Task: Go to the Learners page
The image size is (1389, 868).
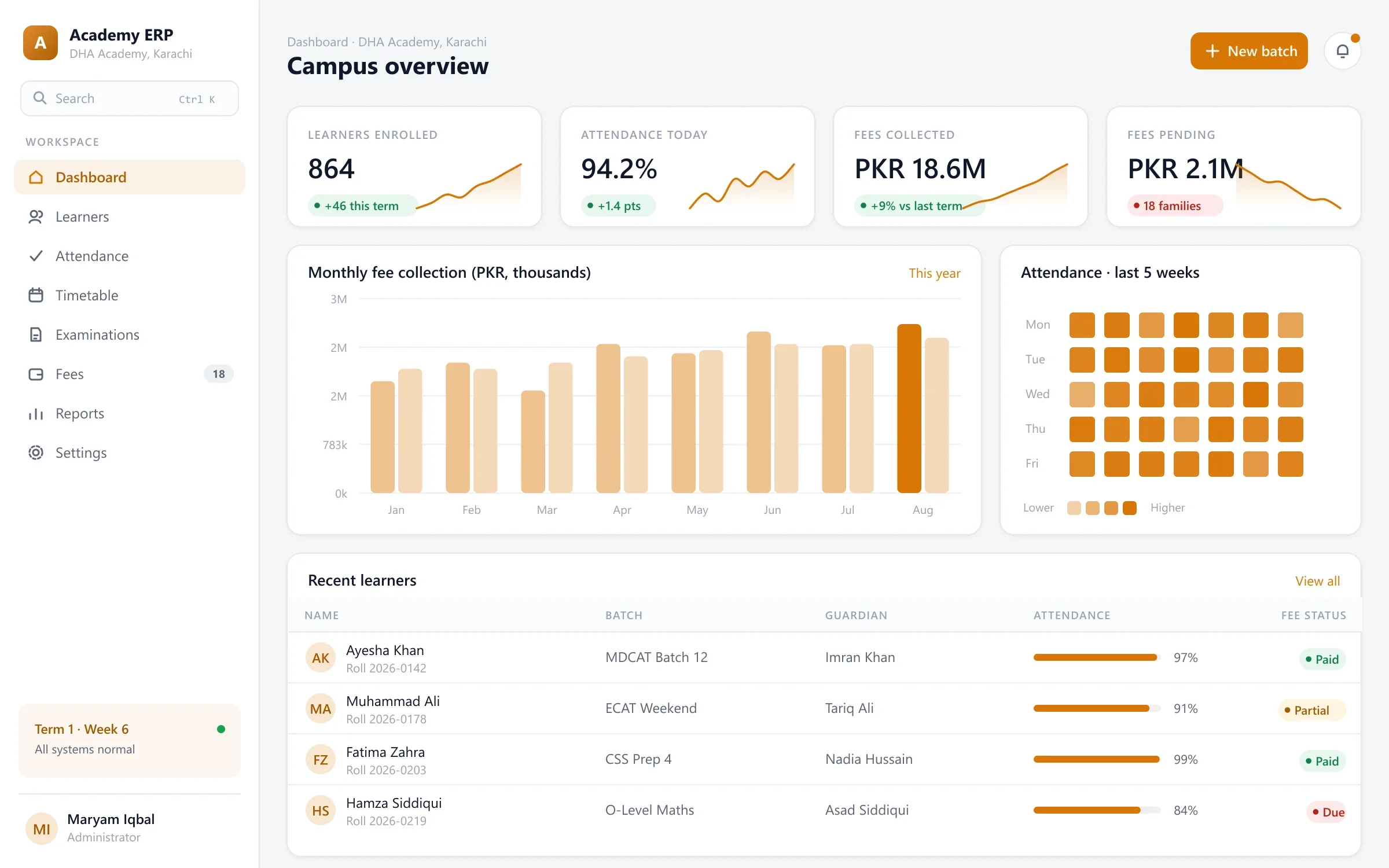Action: point(130,216)
